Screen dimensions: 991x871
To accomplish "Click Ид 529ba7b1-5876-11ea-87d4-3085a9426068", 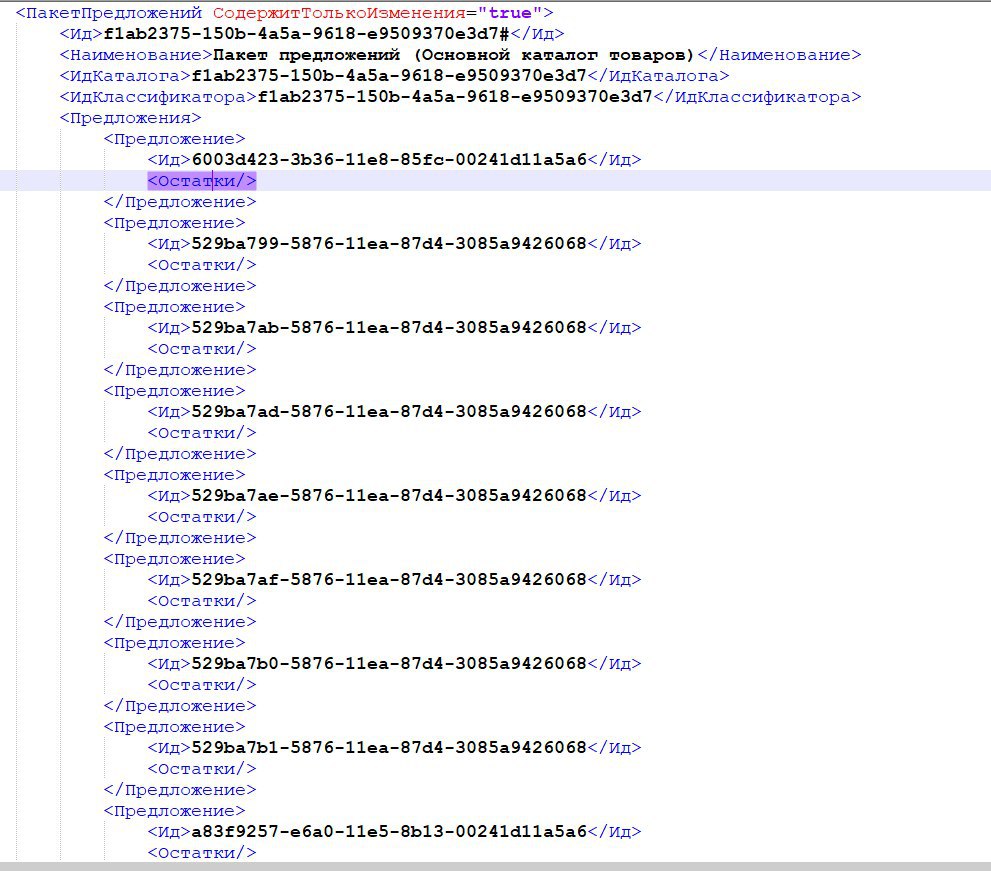I will tap(389, 748).
